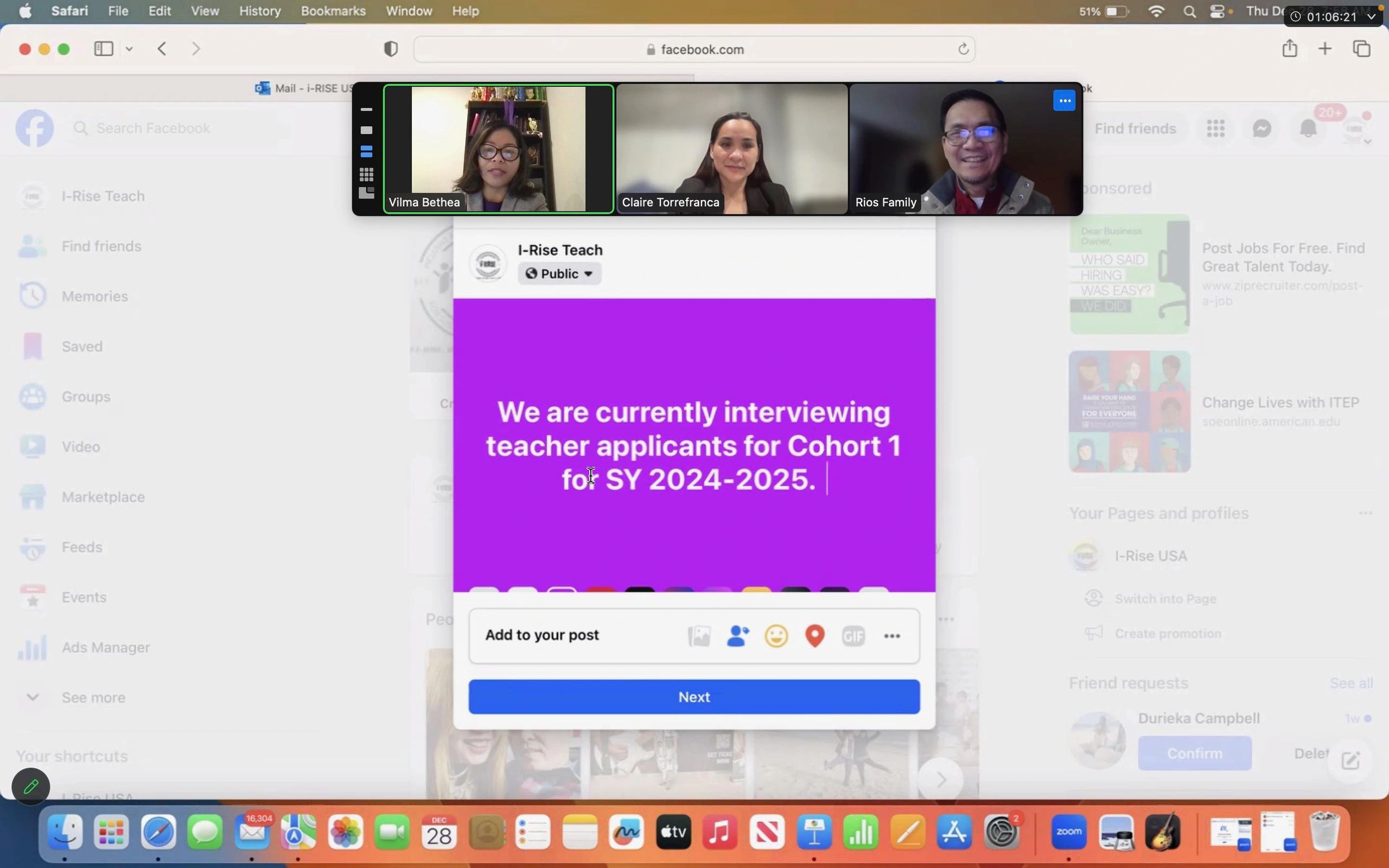The width and height of the screenshot is (1389, 868).
Task: Expand the recording timer dropdown chevron
Action: tap(1372, 17)
